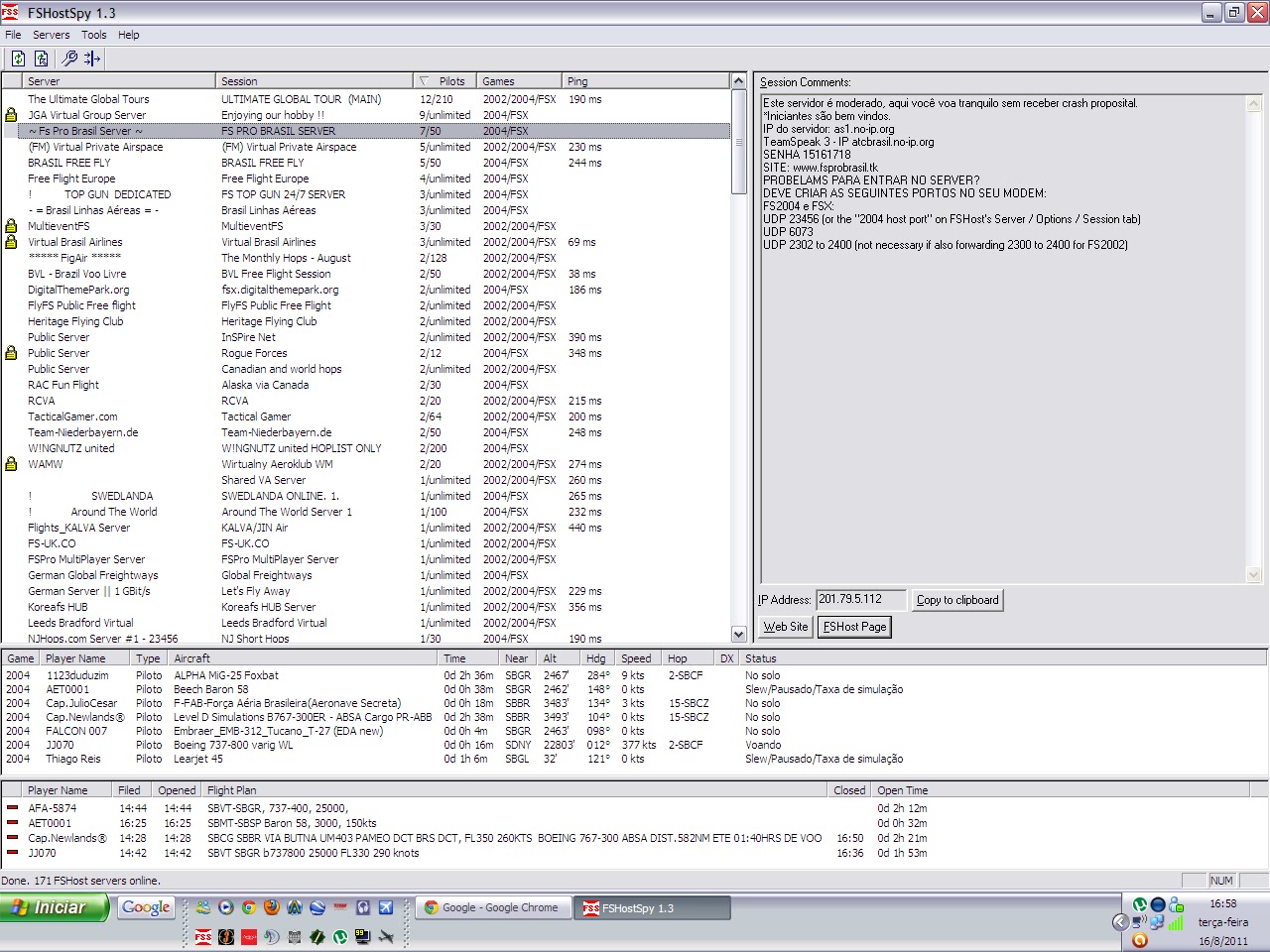The height and width of the screenshot is (952, 1270).
Task: Sort server list by Pilots column
Action: click(x=444, y=81)
